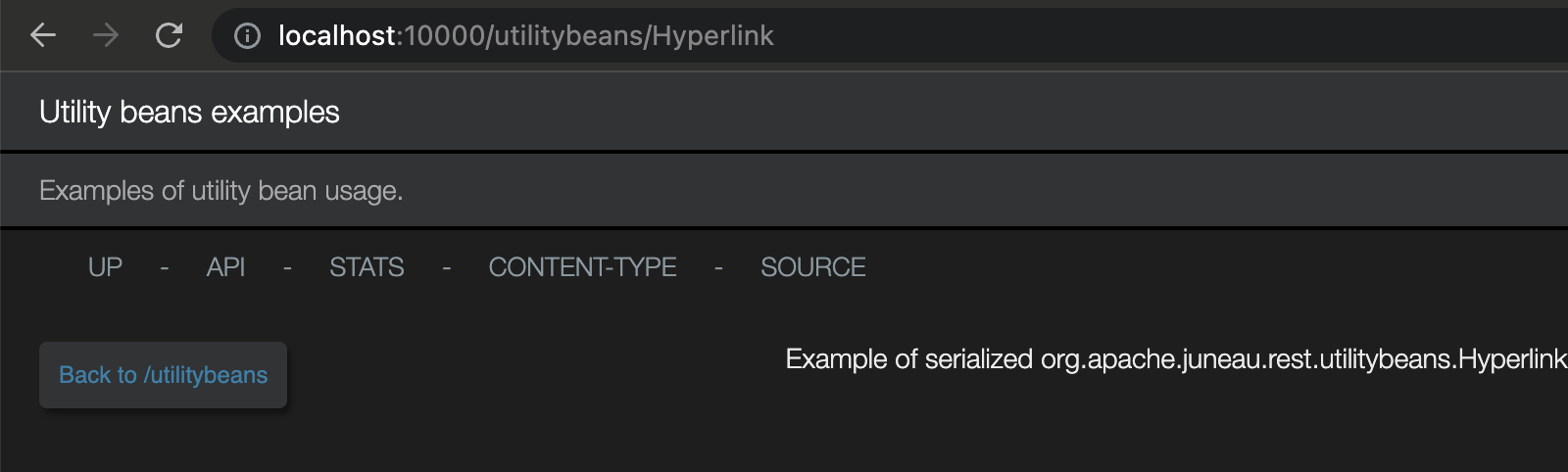The image size is (1568, 472).
Task: Click the 'localhost' hostname in the address bar
Action: [335, 36]
